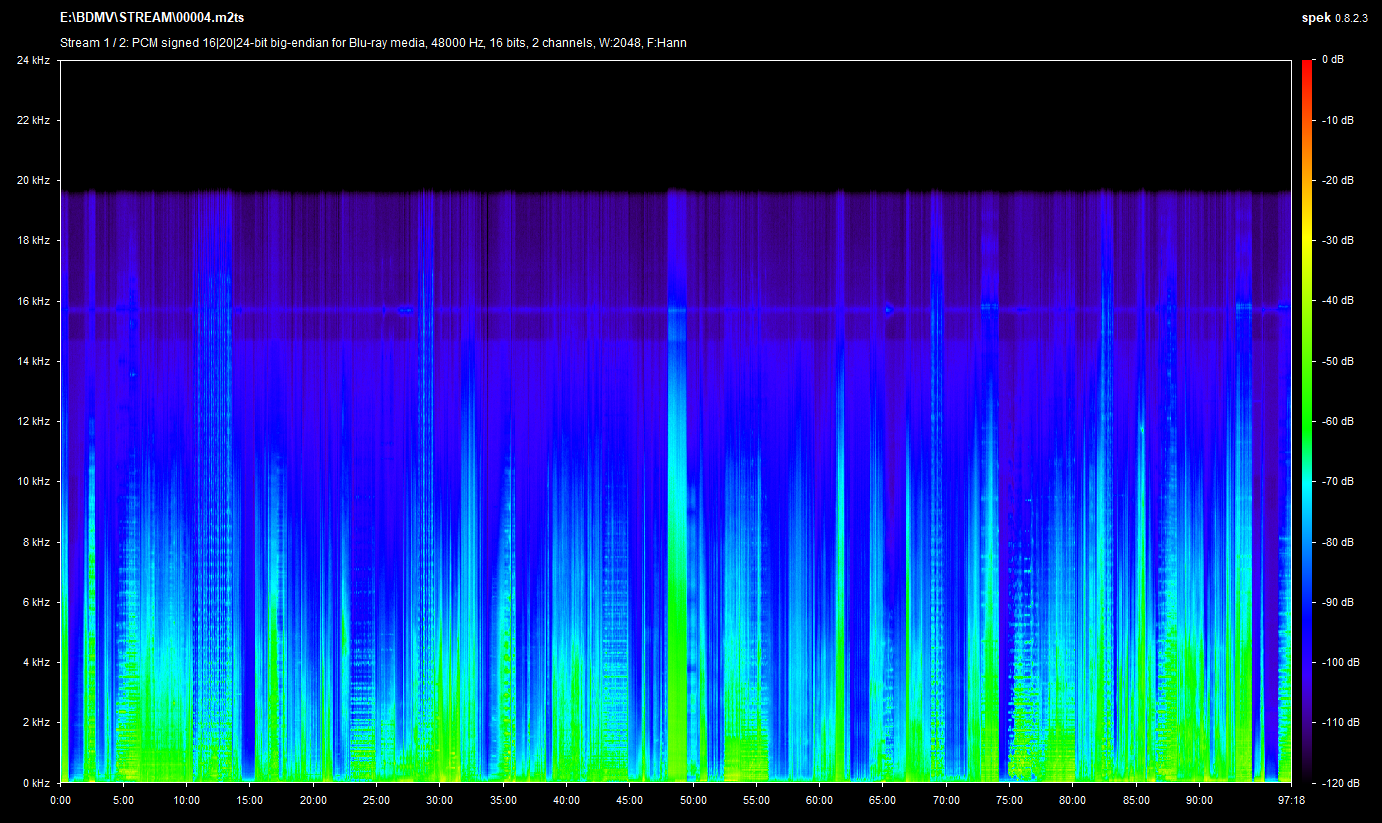
Task: Select the -60 dB scale label
Action: coord(1337,421)
